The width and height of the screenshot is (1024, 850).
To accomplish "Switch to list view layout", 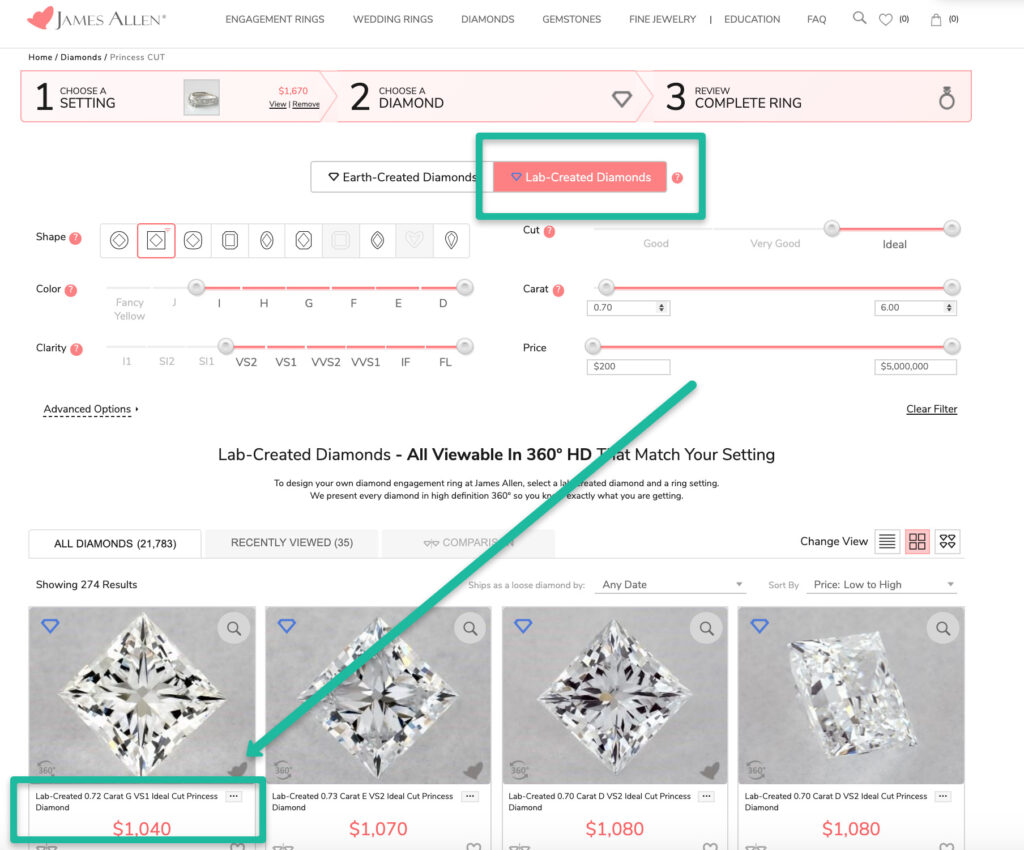I will tap(886, 542).
